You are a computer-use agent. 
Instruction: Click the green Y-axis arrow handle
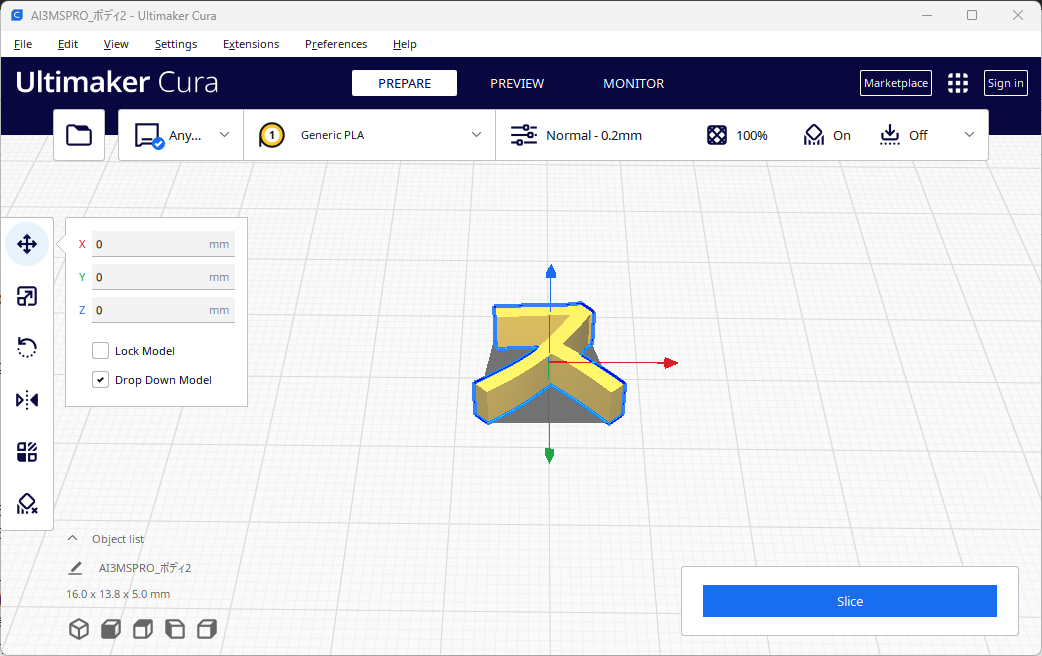tap(550, 455)
